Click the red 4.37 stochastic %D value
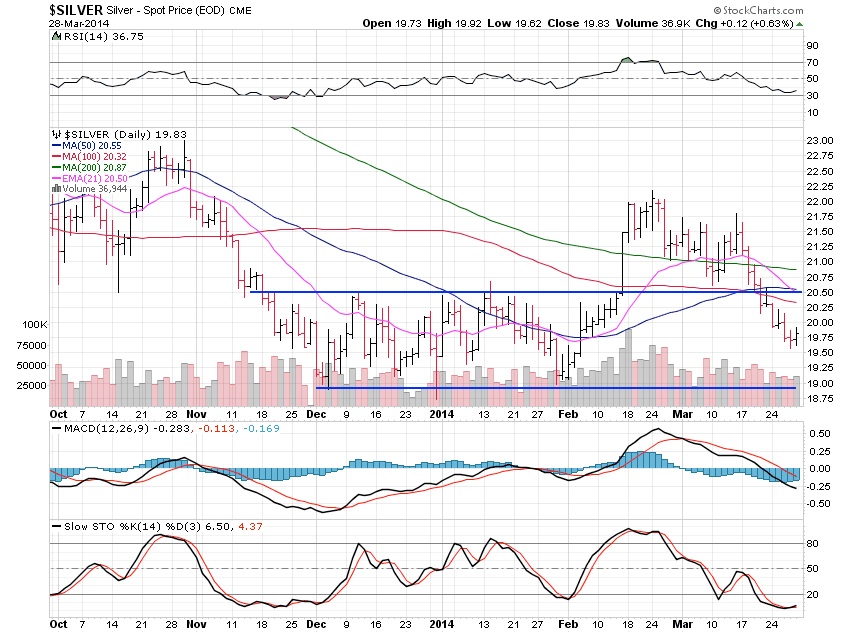 250,526
